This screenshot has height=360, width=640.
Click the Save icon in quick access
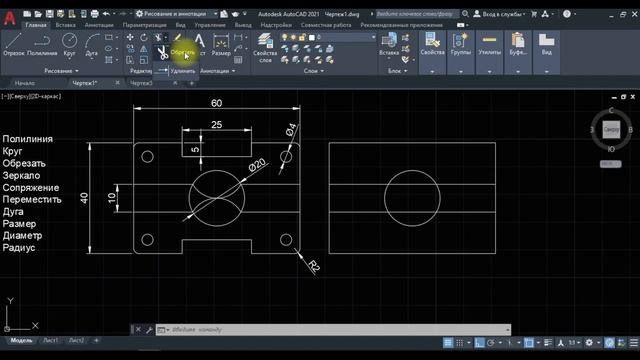(49, 14)
